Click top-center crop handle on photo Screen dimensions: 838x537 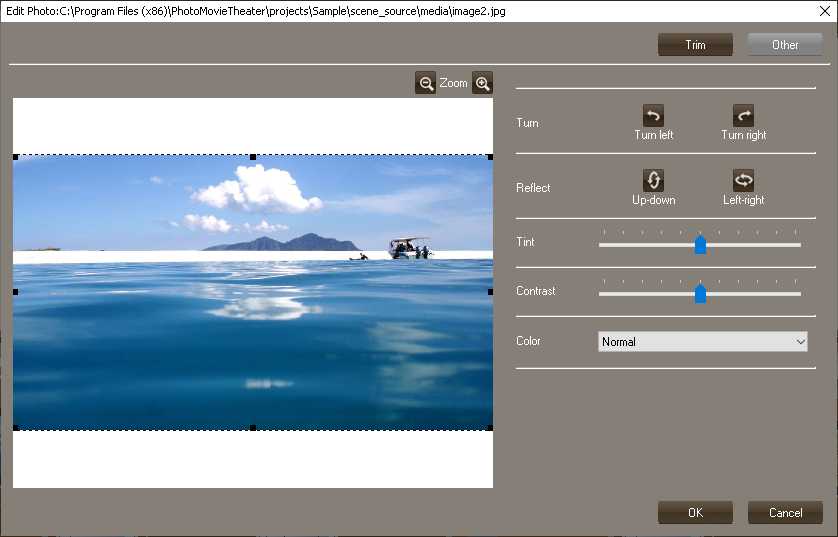click(x=253, y=157)
